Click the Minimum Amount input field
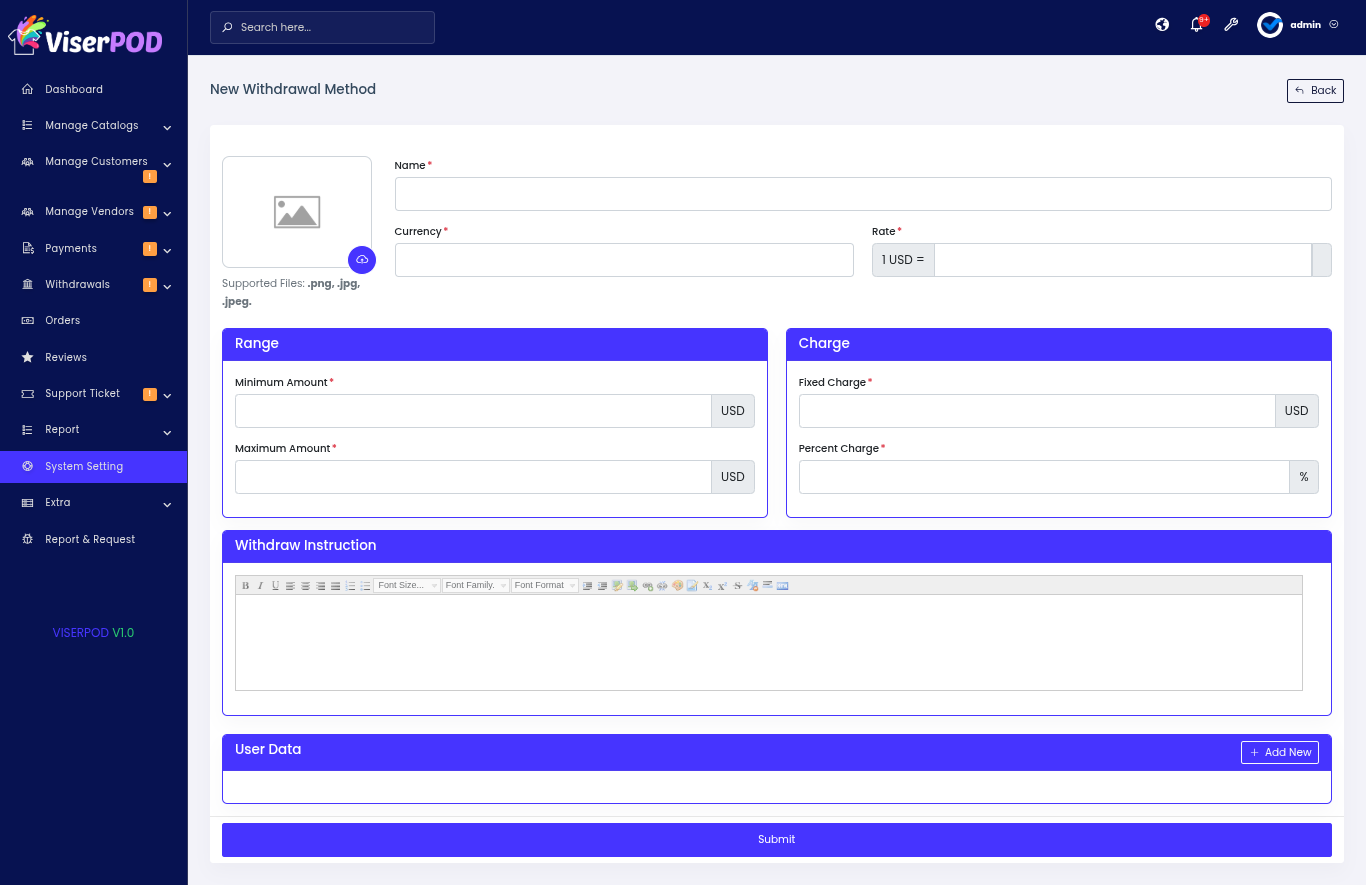This screenshot has width=1366, height=885. coord(473,411)
